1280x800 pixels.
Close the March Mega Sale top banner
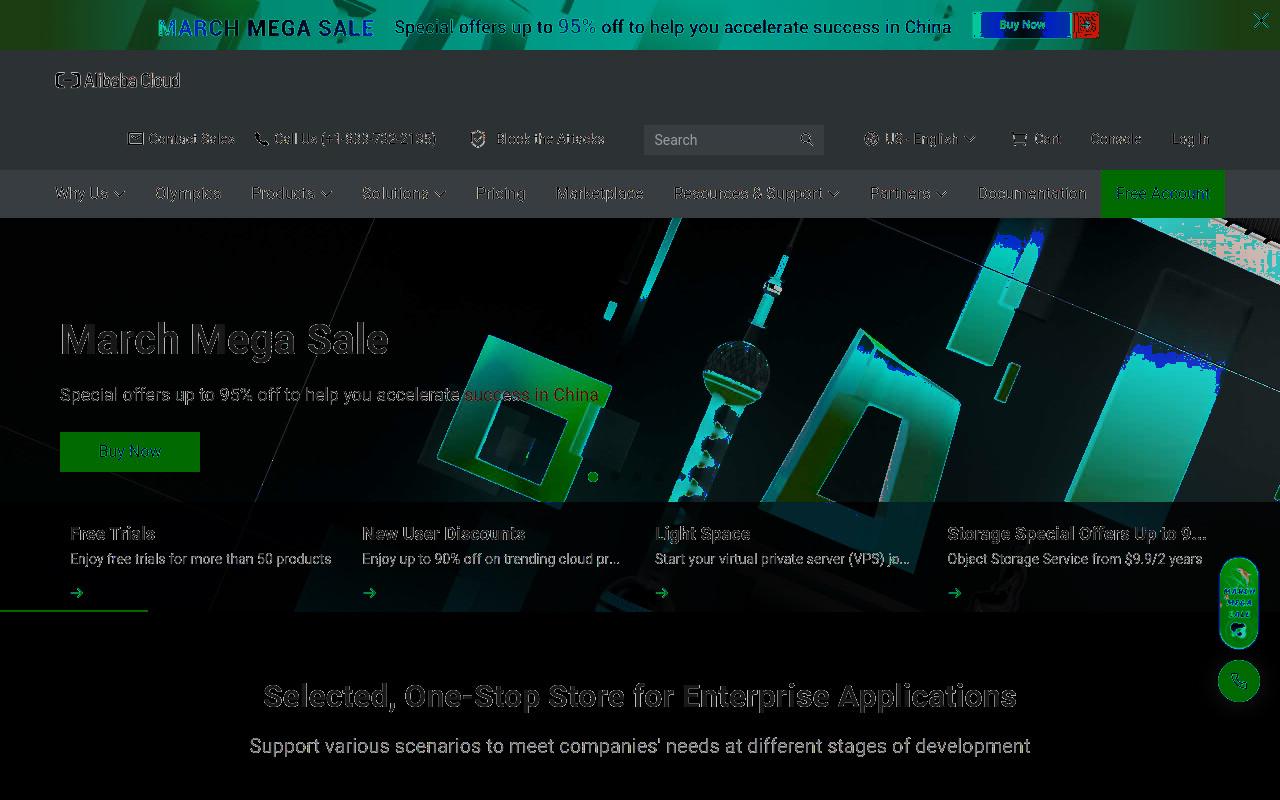pos(1260,20)
